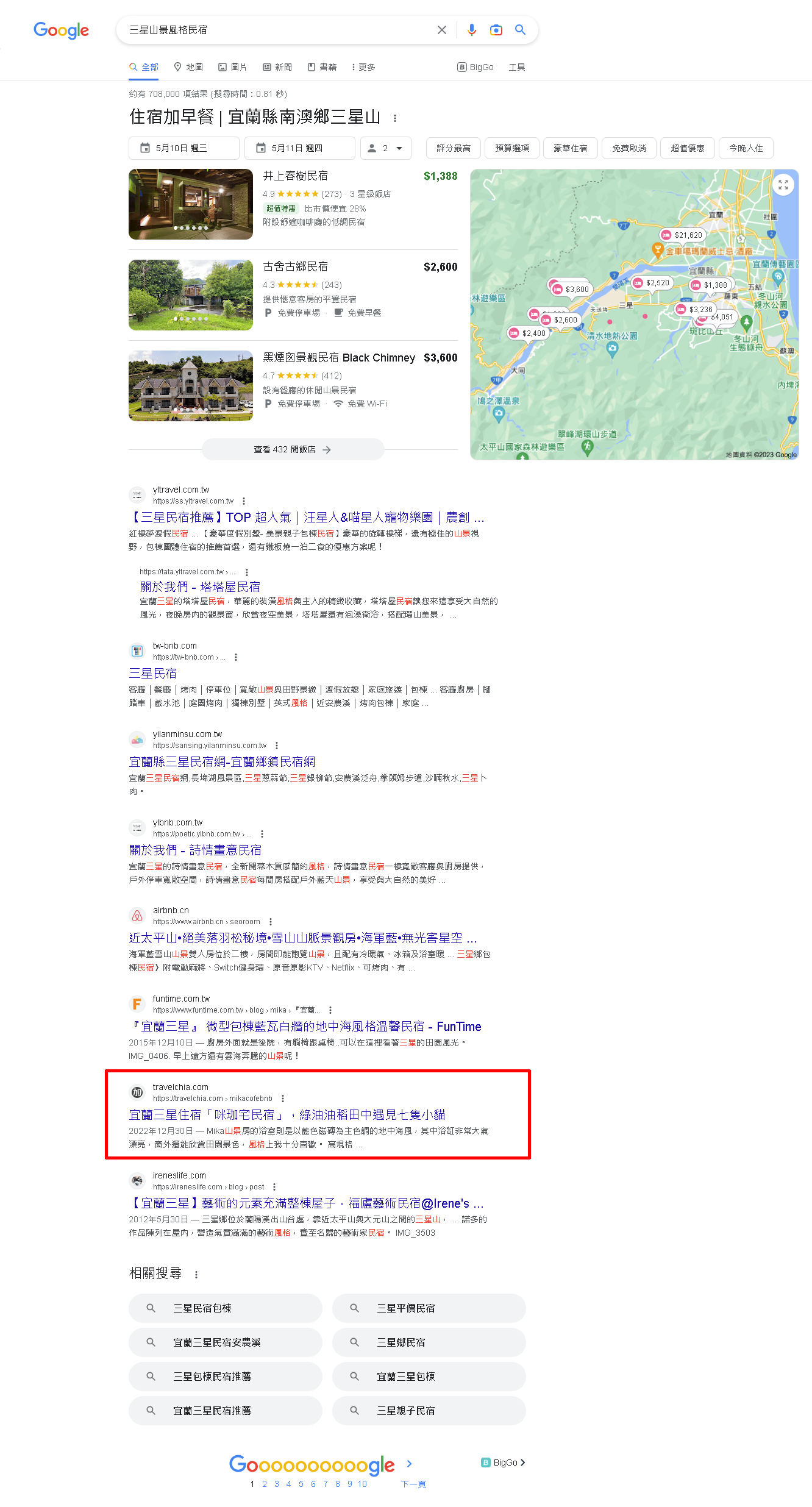812x1507 pixels.
Task: Toggle the 豪華住宿 filter chip
Action: 571,148
